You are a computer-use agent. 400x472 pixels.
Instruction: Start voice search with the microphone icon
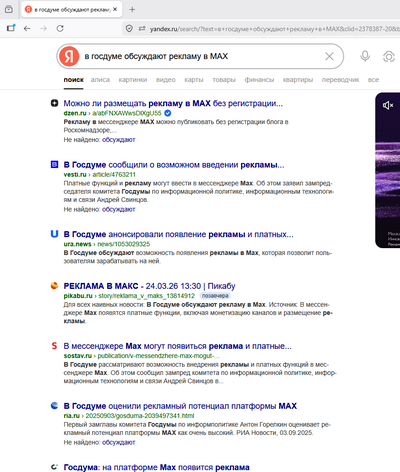click(365, 56)
